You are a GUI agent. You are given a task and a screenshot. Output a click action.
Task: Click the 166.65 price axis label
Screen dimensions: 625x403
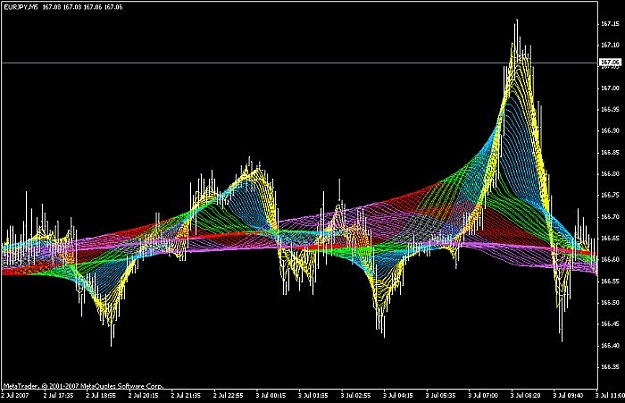610,238
